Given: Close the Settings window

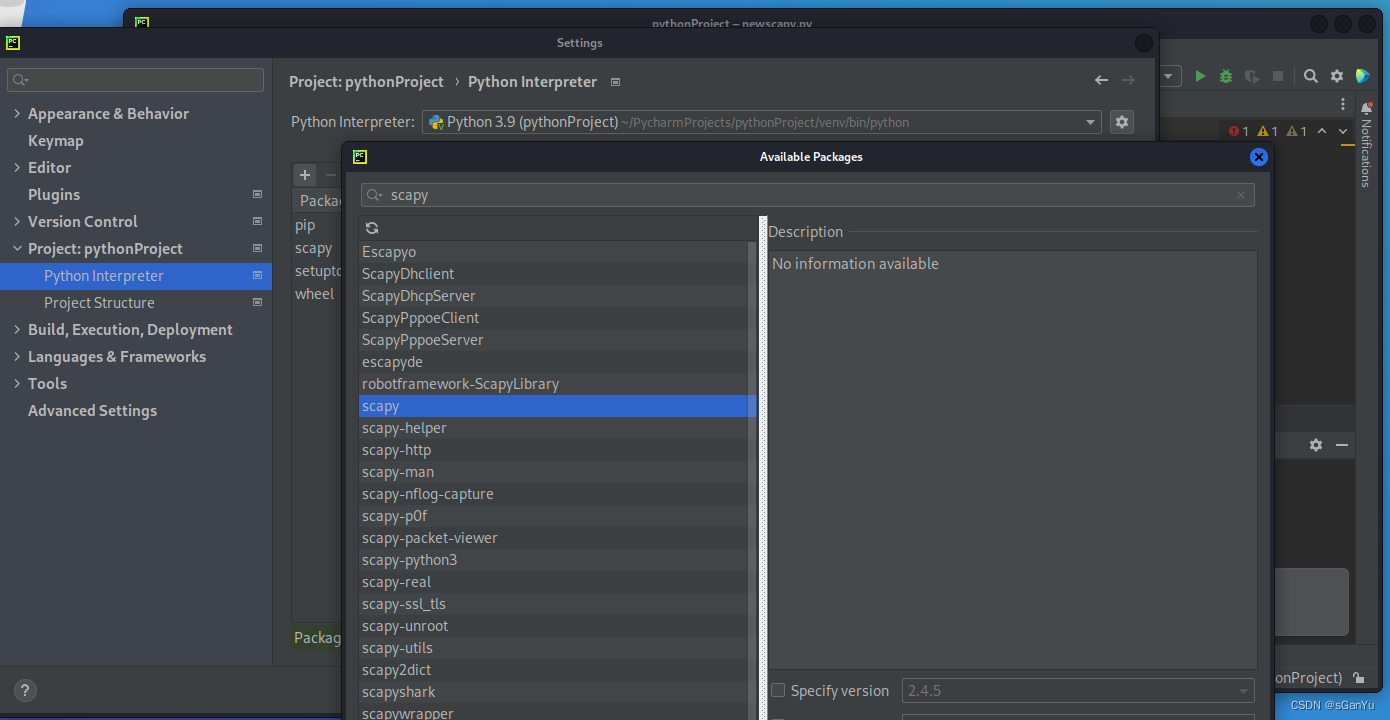Looking at the screenshot, I should (1143, 43).
